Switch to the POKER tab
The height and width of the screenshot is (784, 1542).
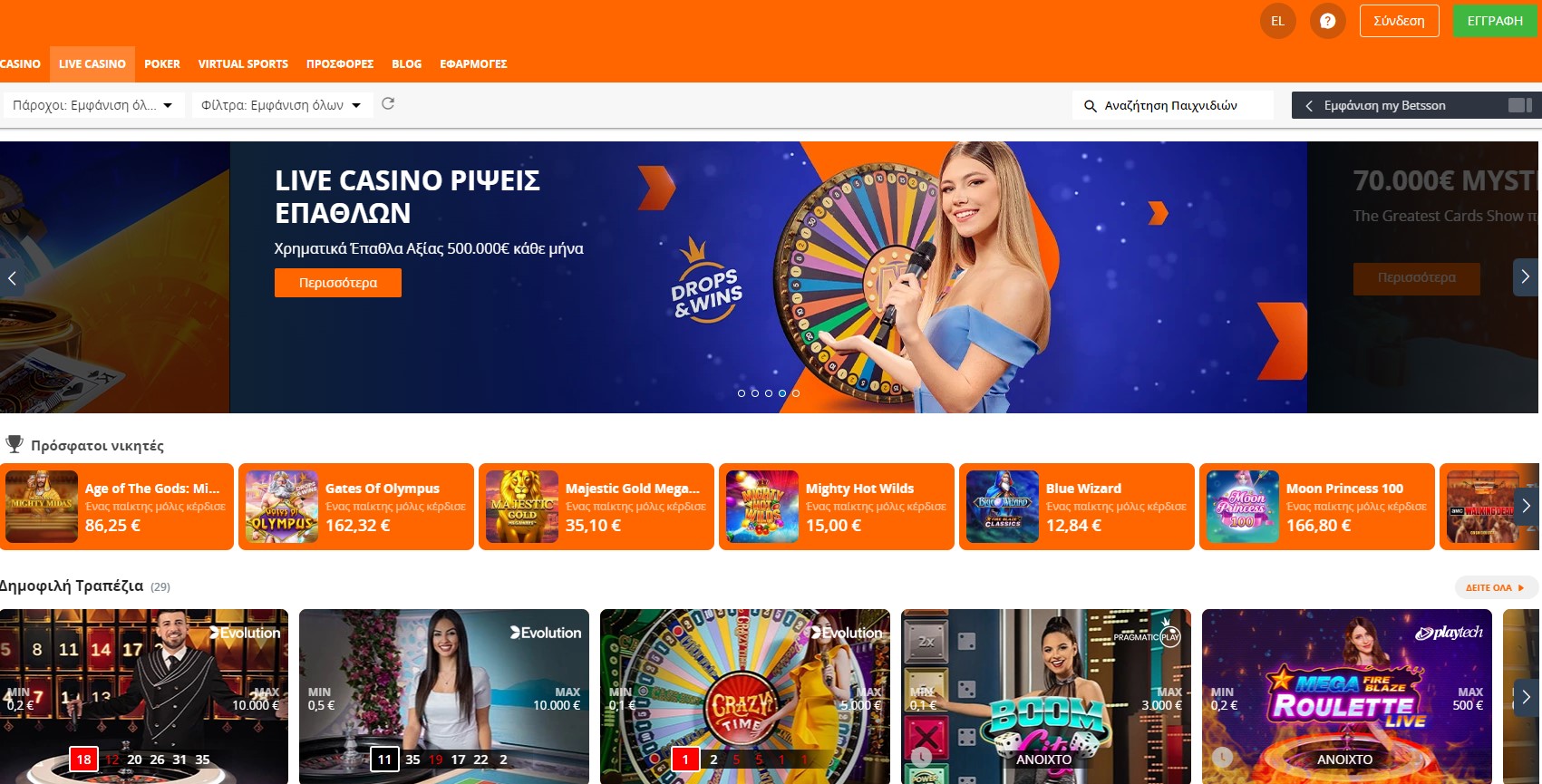pos(162,64)
